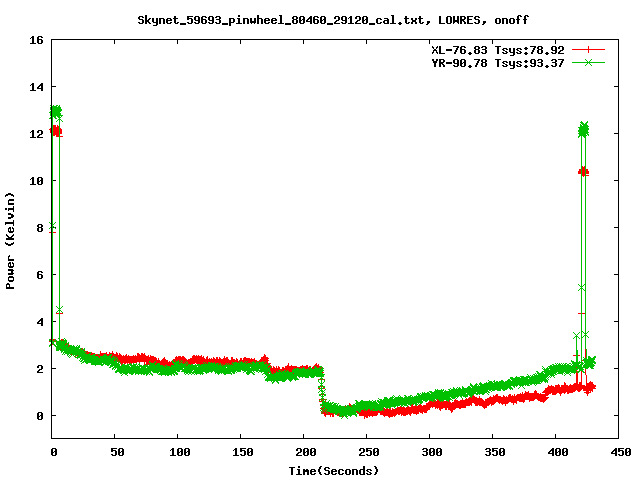Click the x-axis tick label 150
Screen dimensions: 640x480
243,452
